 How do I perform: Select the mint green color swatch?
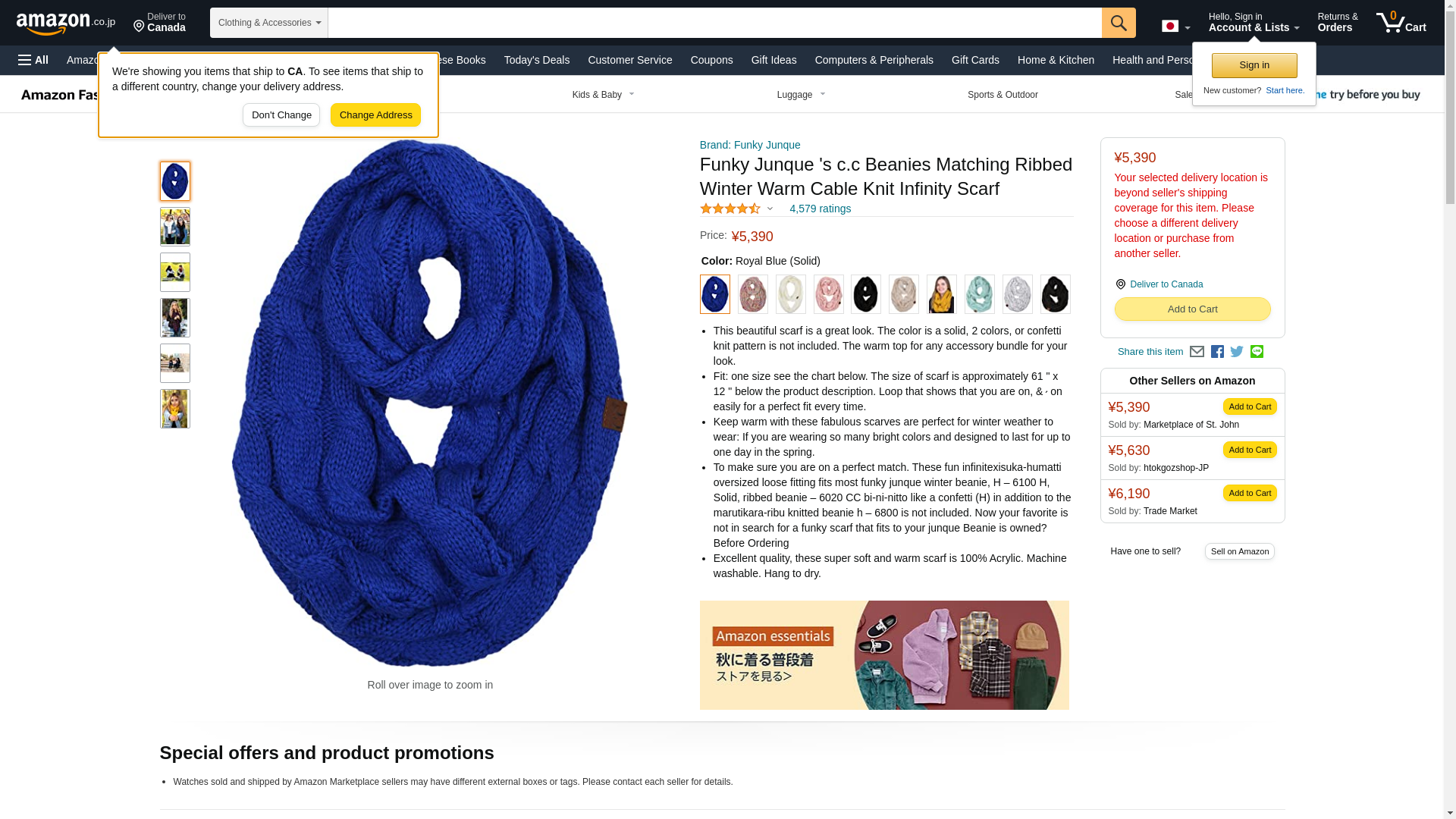point(979,294)
